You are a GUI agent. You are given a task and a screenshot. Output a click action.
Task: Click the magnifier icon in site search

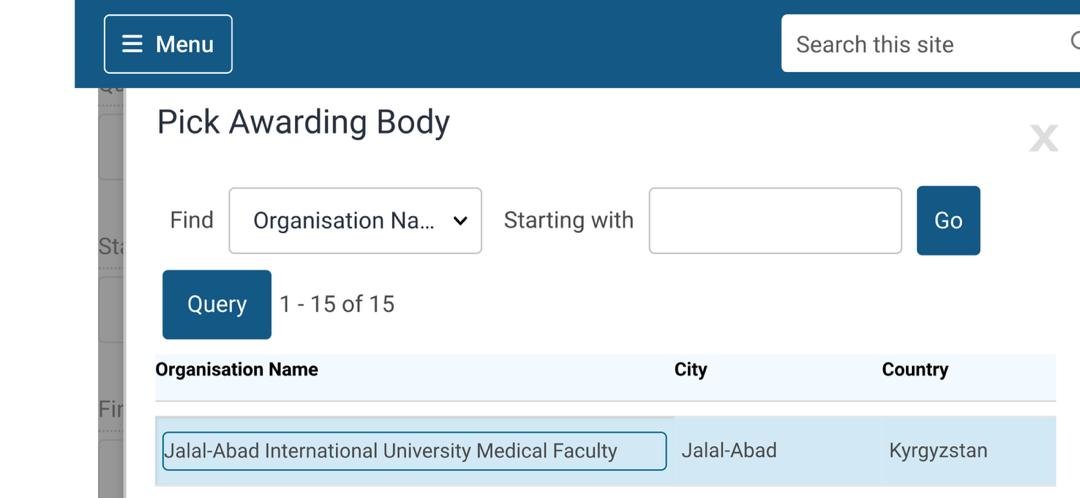point(1073,42)
